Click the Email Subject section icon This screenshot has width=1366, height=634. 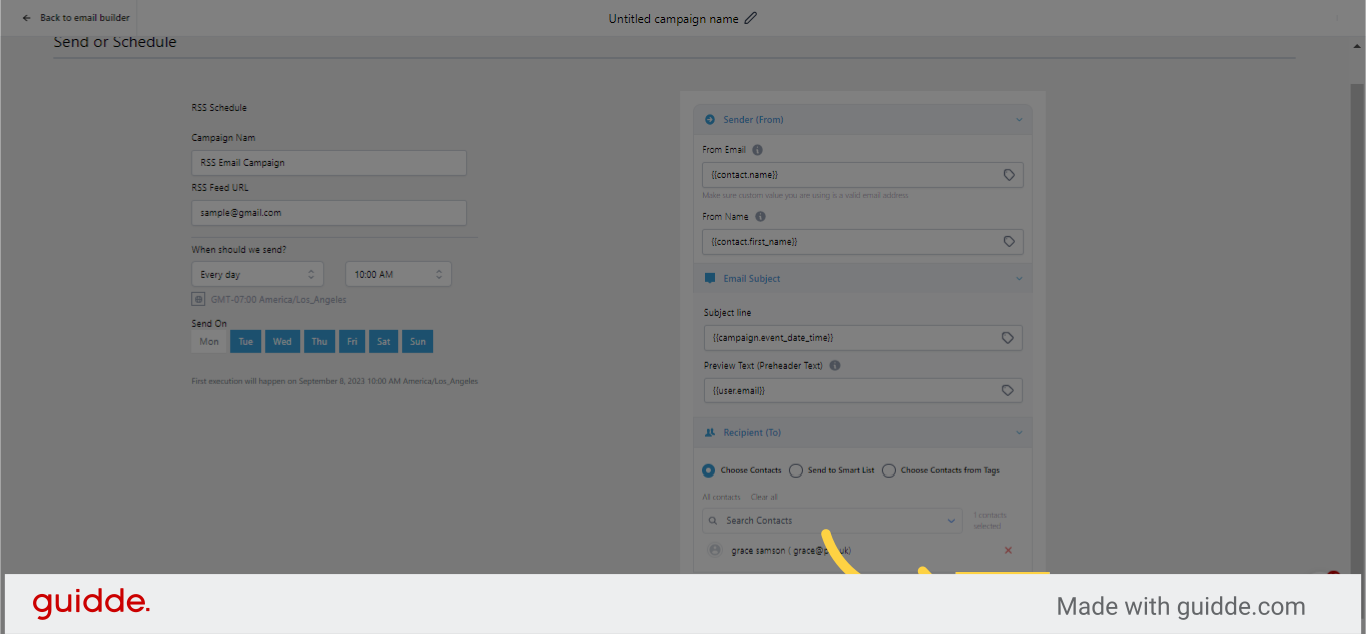click(x=711, y=278)
